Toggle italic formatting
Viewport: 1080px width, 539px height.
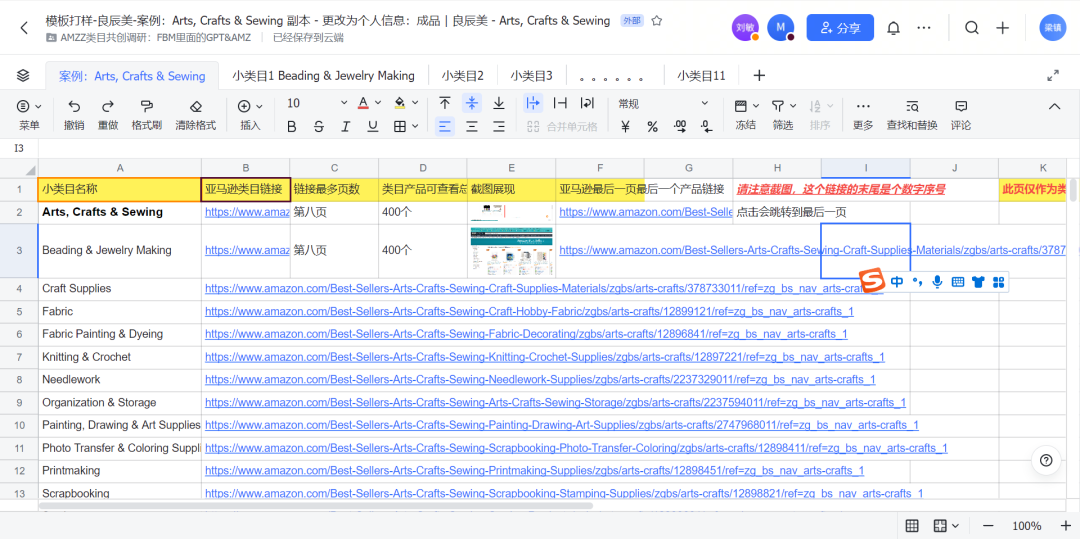coord(345,127)
